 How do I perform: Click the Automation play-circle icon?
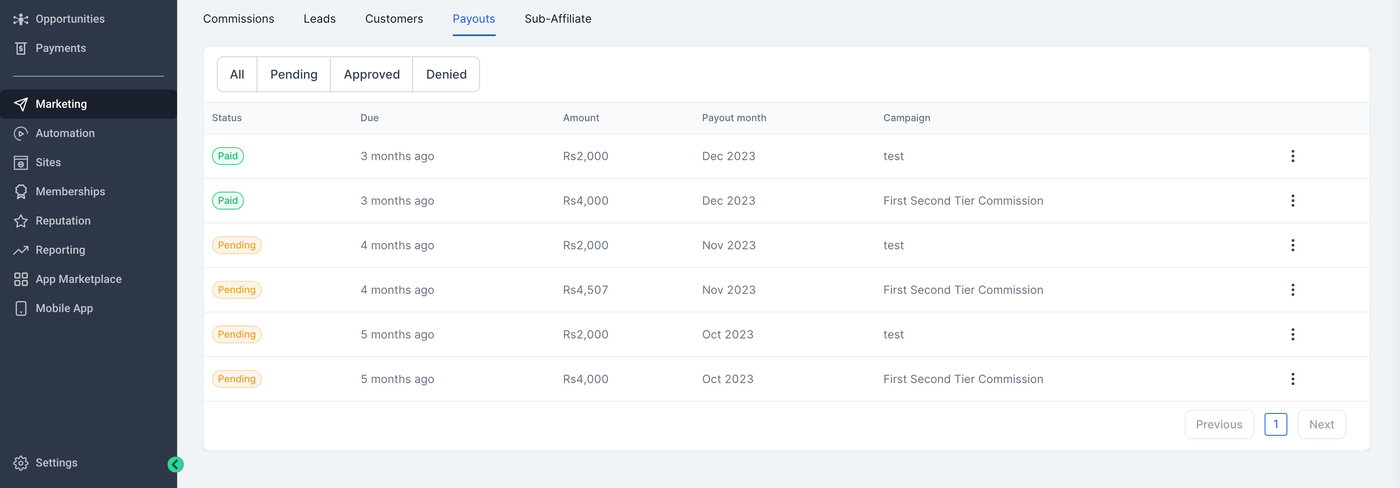click(21, 133)
